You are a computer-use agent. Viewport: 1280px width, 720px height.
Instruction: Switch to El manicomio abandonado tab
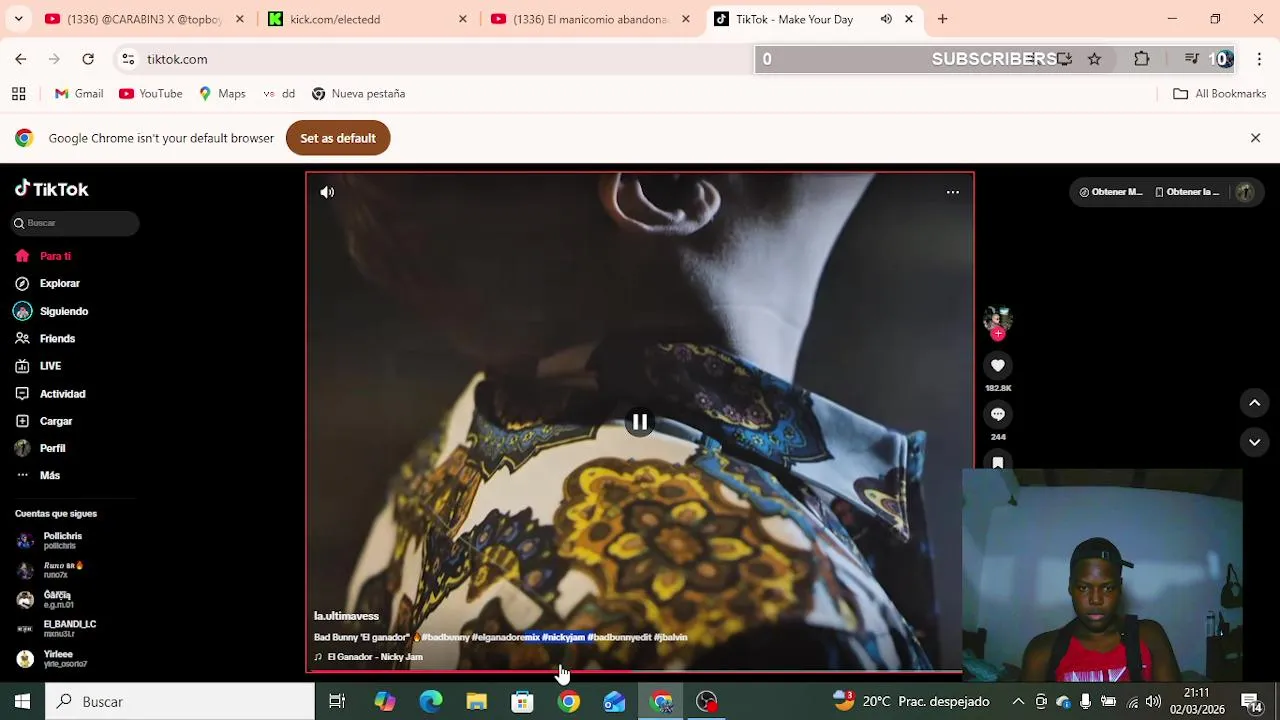pyautogui.click(x=591, y=19)
